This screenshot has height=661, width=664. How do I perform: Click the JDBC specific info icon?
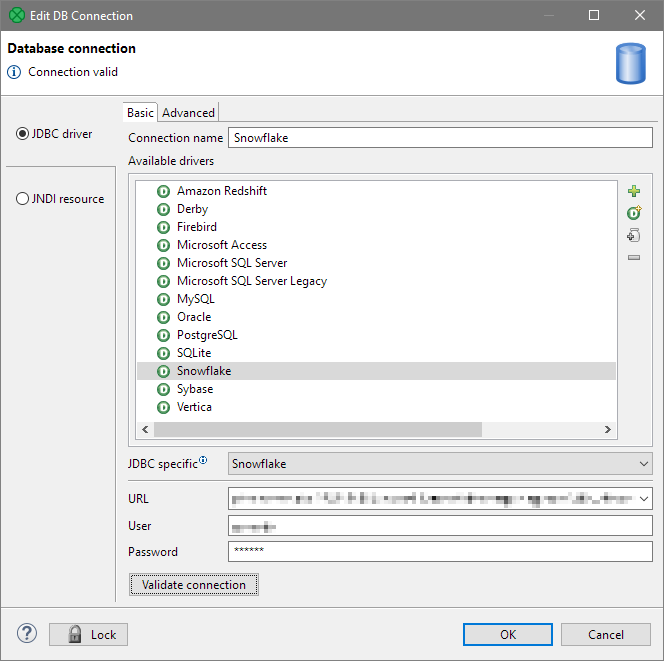(203, 460)
